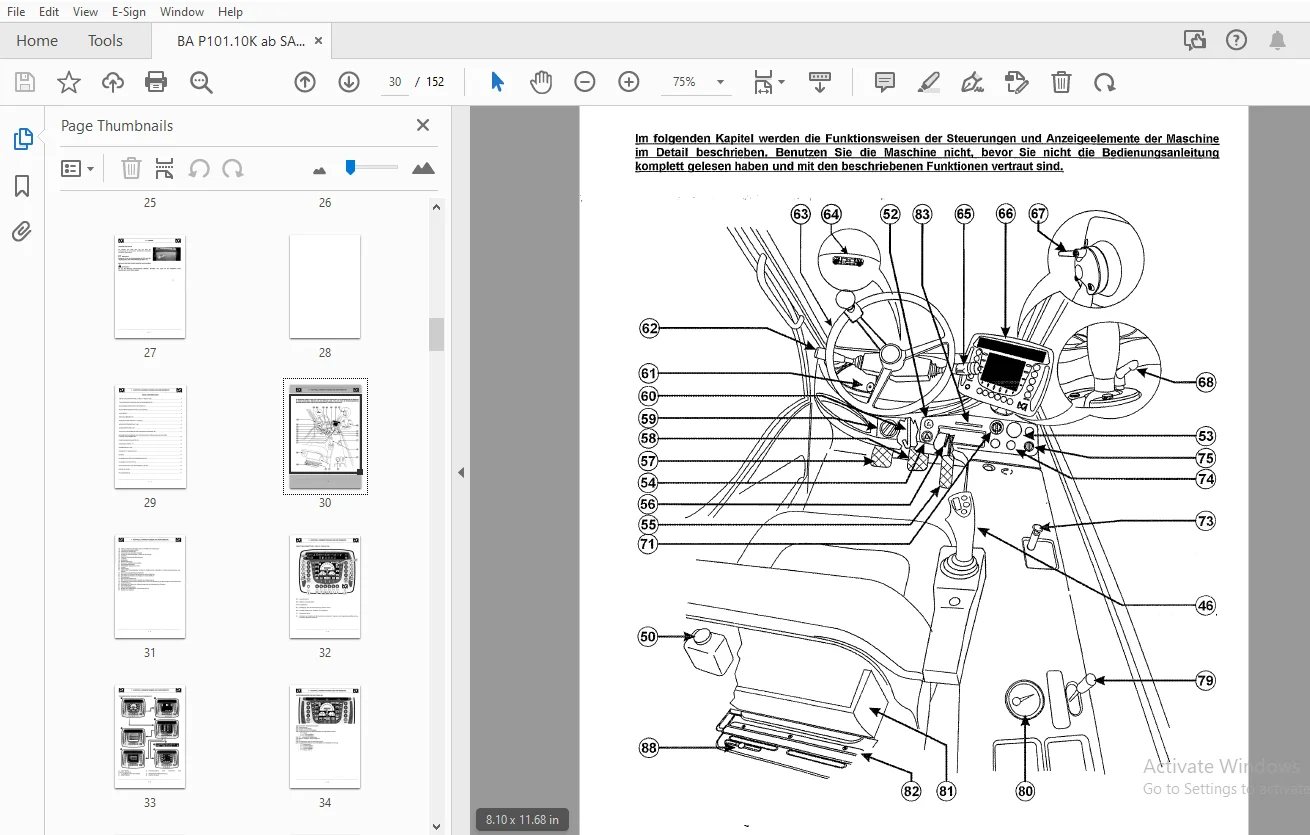
Task: Choose the Selection arrow tool
Action: point(497,82)
